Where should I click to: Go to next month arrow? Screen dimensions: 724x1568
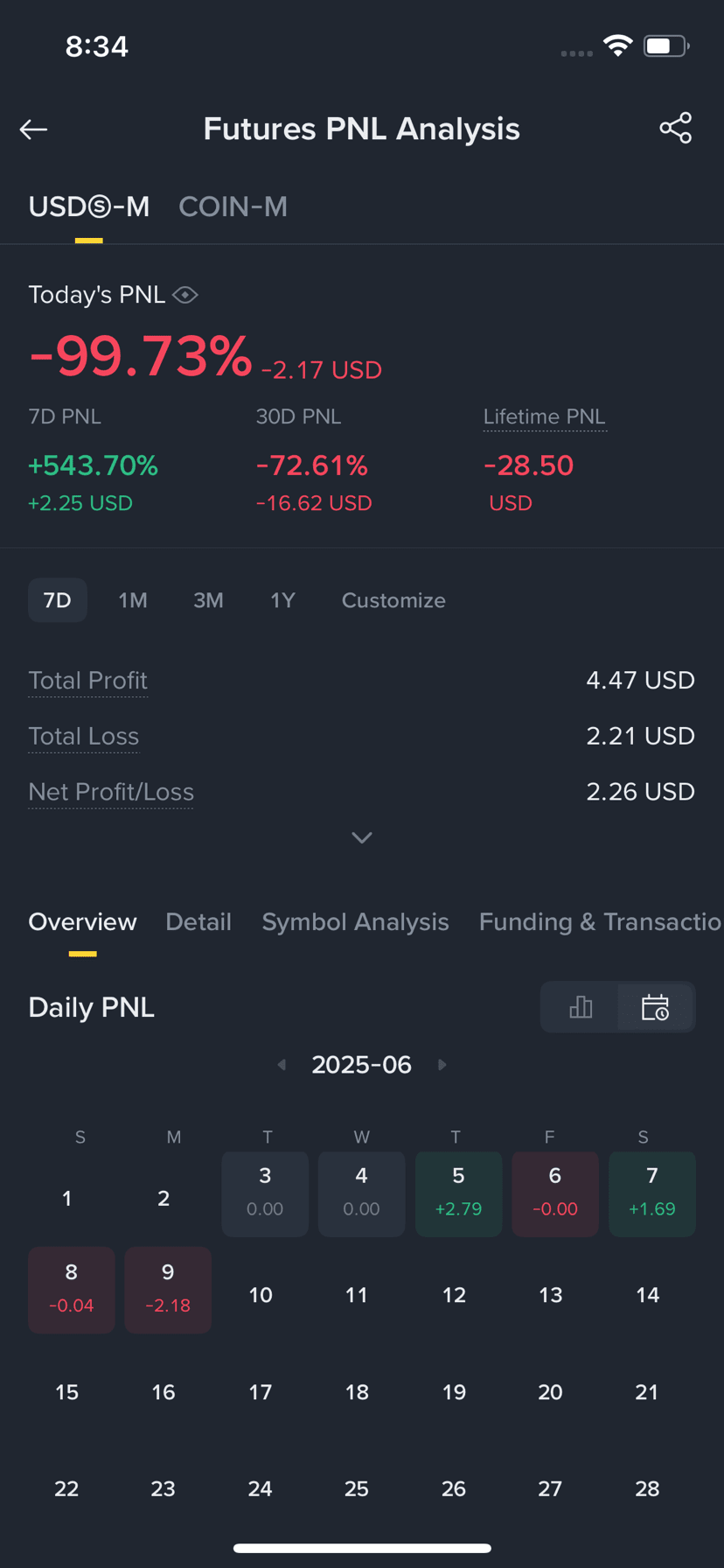tap(442, 1065)
